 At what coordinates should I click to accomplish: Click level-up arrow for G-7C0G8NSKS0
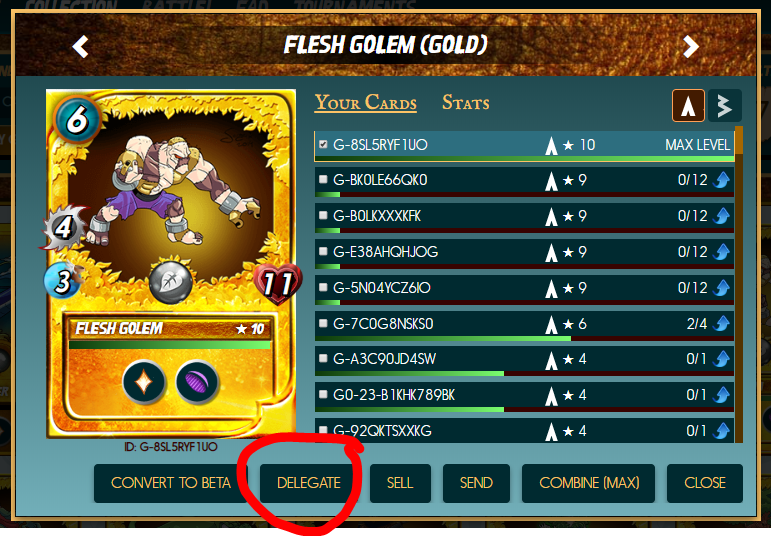(721, 324)
